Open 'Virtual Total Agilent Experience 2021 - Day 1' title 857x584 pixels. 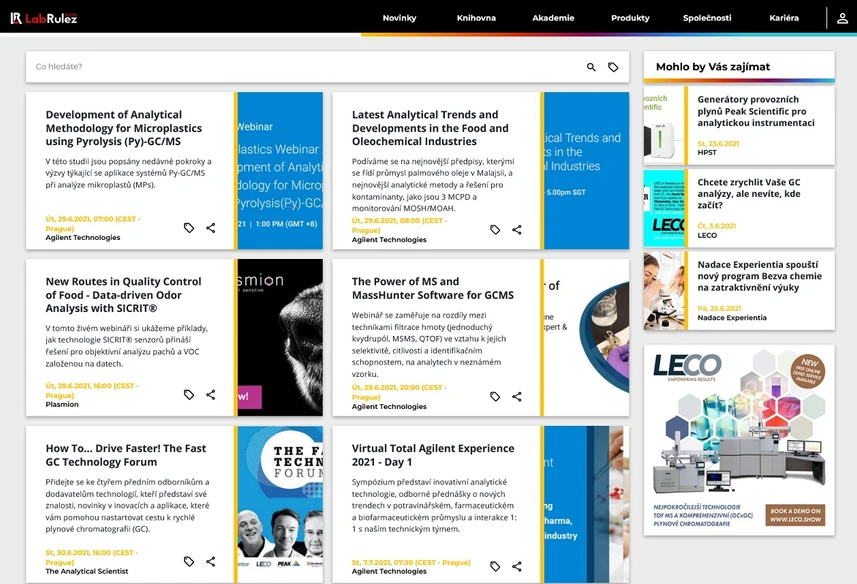433,455
